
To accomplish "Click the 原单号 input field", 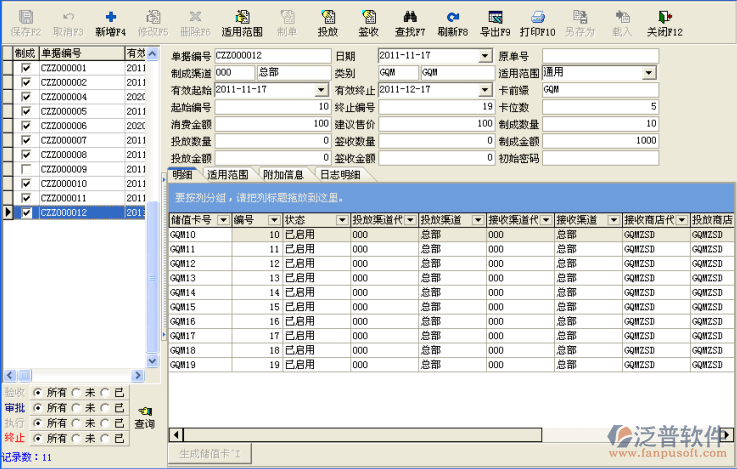I will tap(600, 56).
